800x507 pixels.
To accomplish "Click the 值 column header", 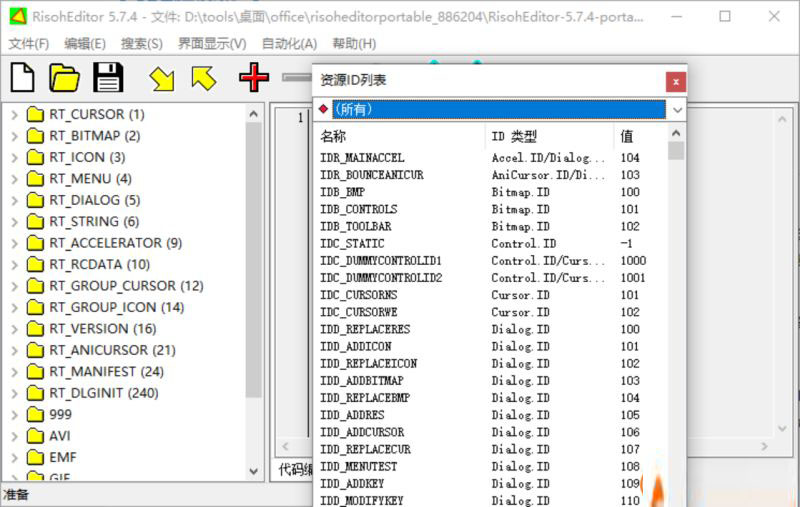I will (x=640, y=136).
